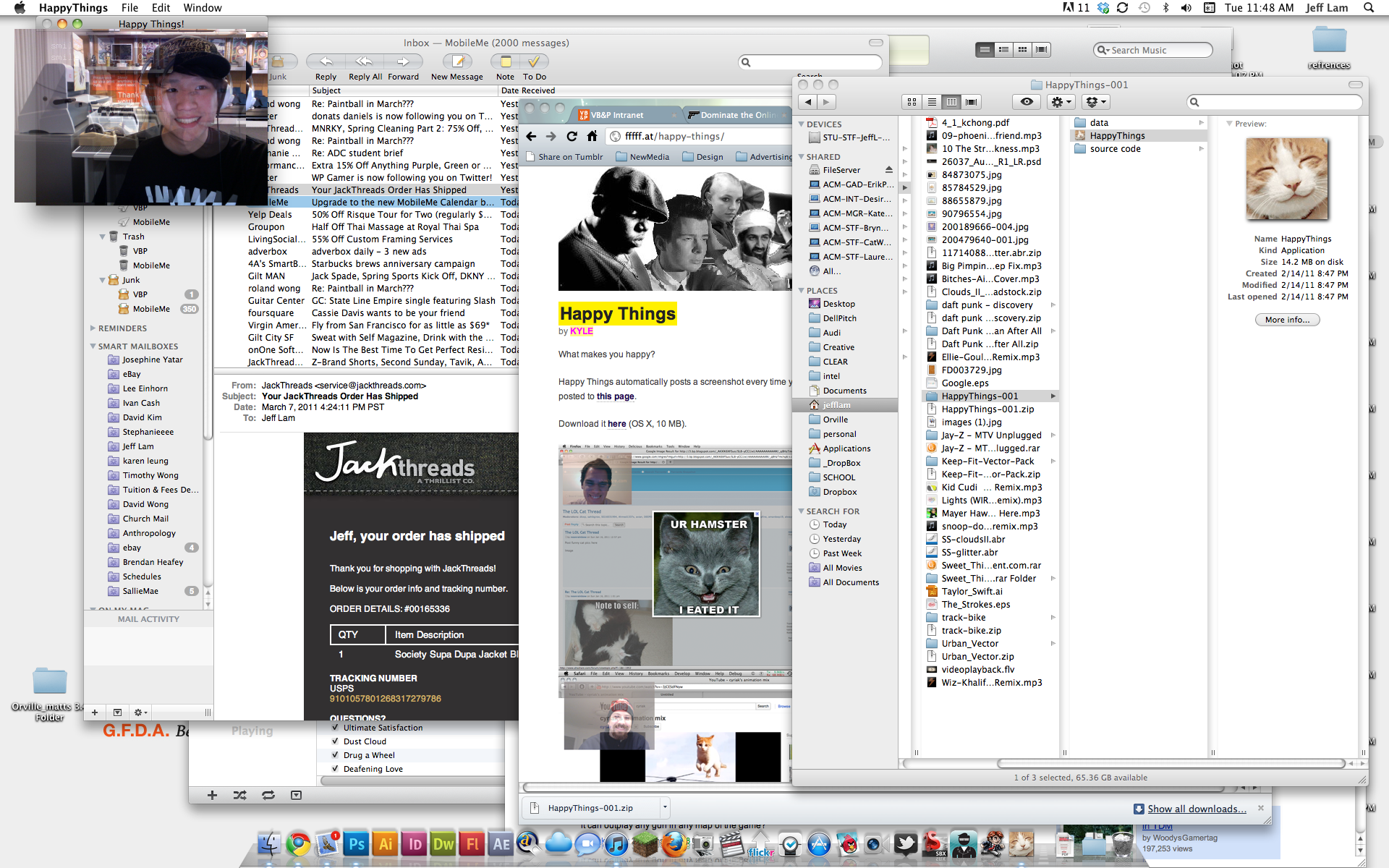Open the Dropbox dropdown in Finder toolbar
This screenshot has height=868, width=1389.
pos(1097,102)
